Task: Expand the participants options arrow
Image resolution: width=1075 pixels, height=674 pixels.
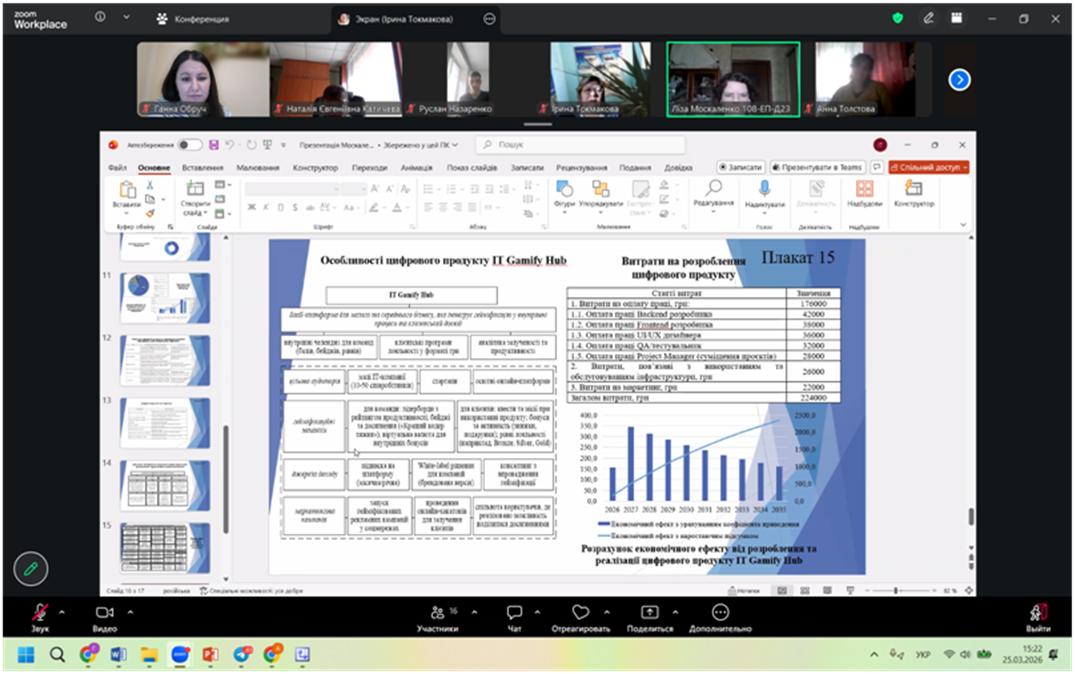Action: 468,612
